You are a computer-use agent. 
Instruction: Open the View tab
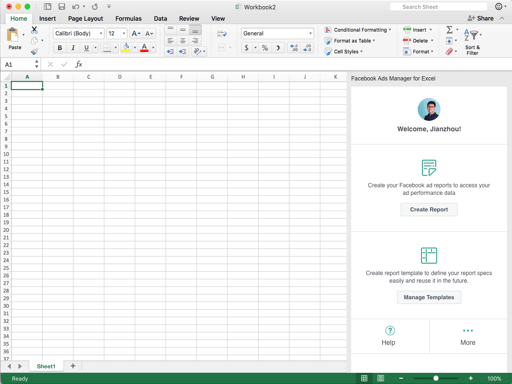pyautogui.click(x=218, y=19)
